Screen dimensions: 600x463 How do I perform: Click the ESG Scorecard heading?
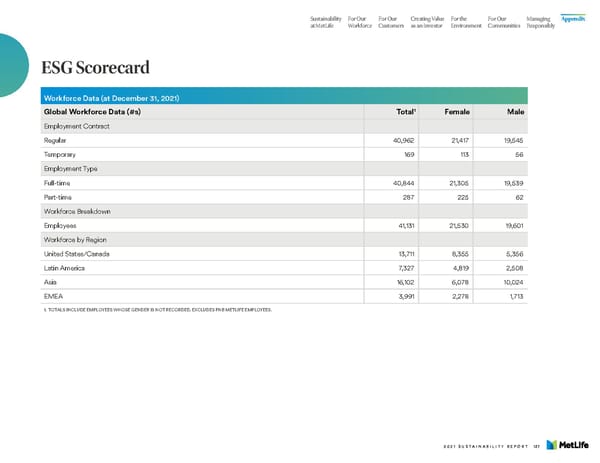coord(95,68)
